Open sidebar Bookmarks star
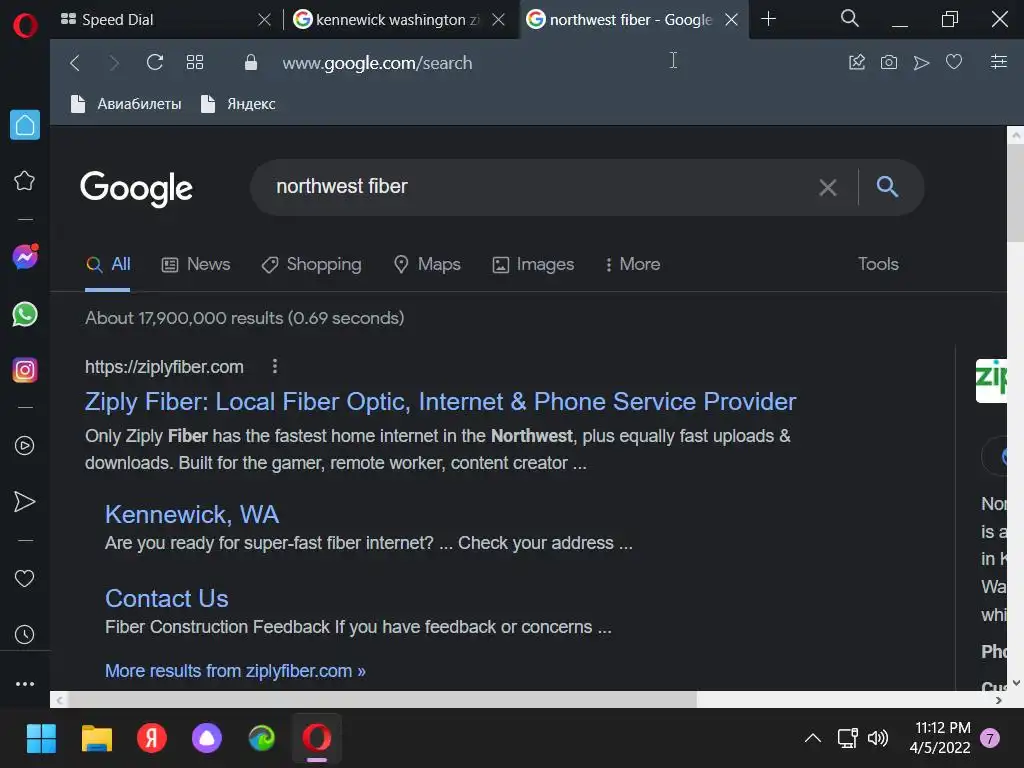1024x768 pixels. coord(25,180)
